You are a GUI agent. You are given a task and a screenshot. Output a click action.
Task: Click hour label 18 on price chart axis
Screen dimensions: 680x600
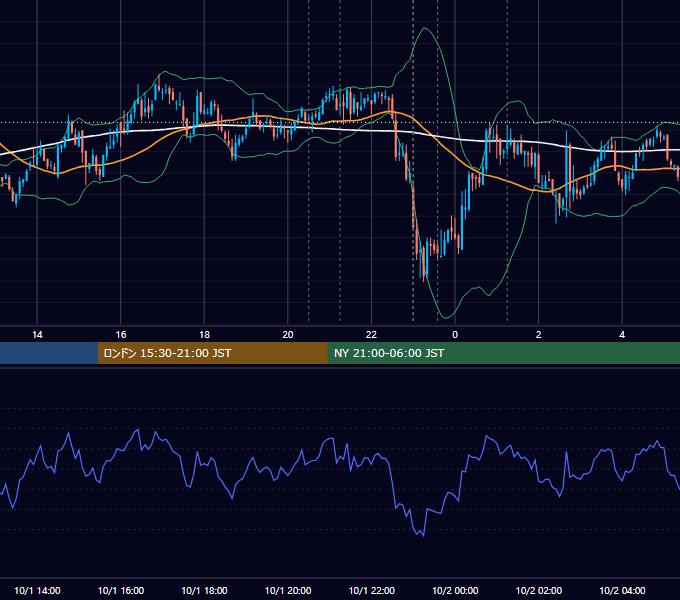click(x=204, y=335)
